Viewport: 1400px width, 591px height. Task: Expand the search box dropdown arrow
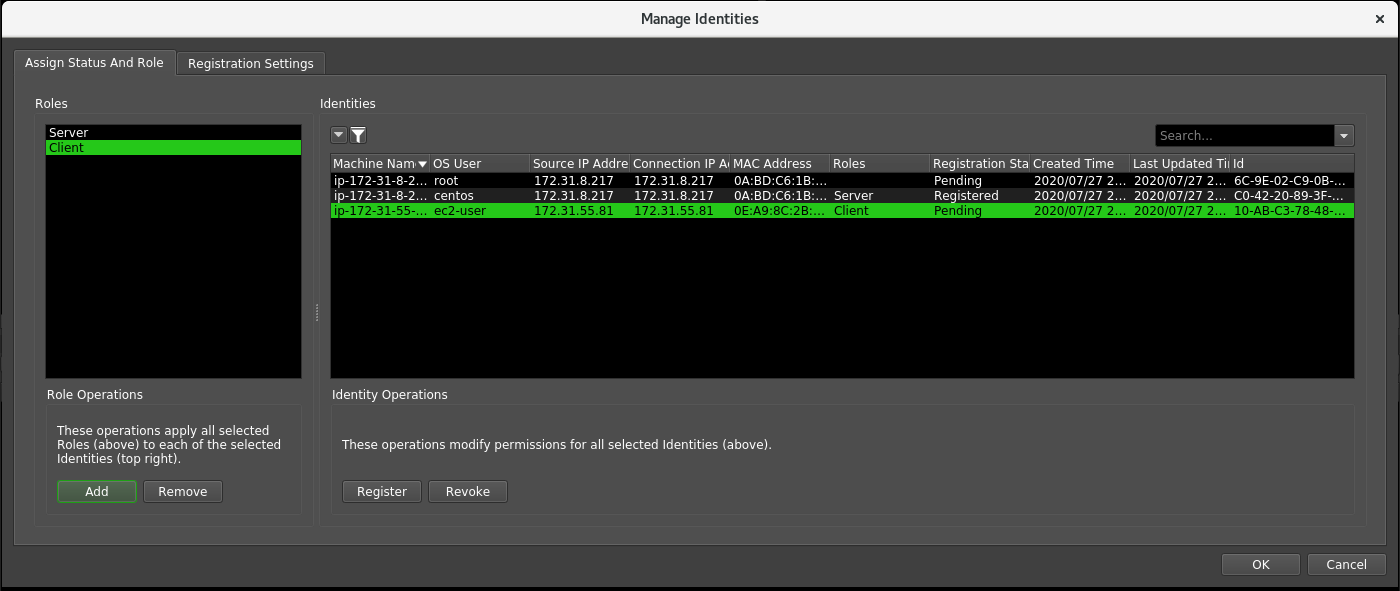pos(1344,135)
